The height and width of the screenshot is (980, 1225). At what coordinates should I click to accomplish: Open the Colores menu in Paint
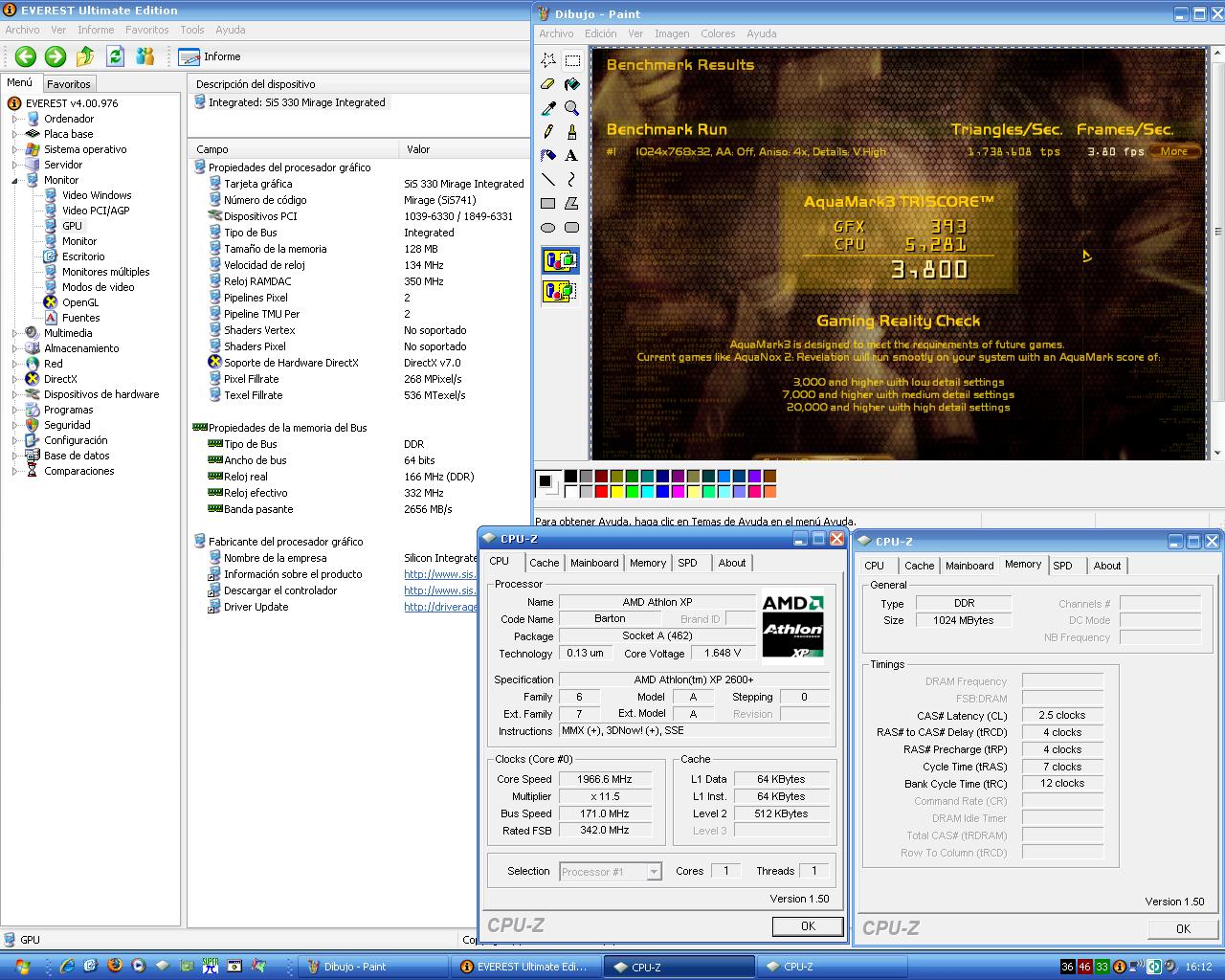click(718, 33)
